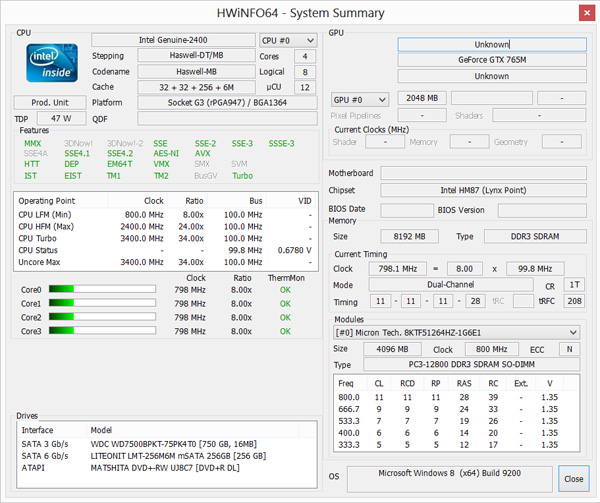Click the Intel Inside logo
The height and width of the screenshot is (503, 600).
coord(52,63)
